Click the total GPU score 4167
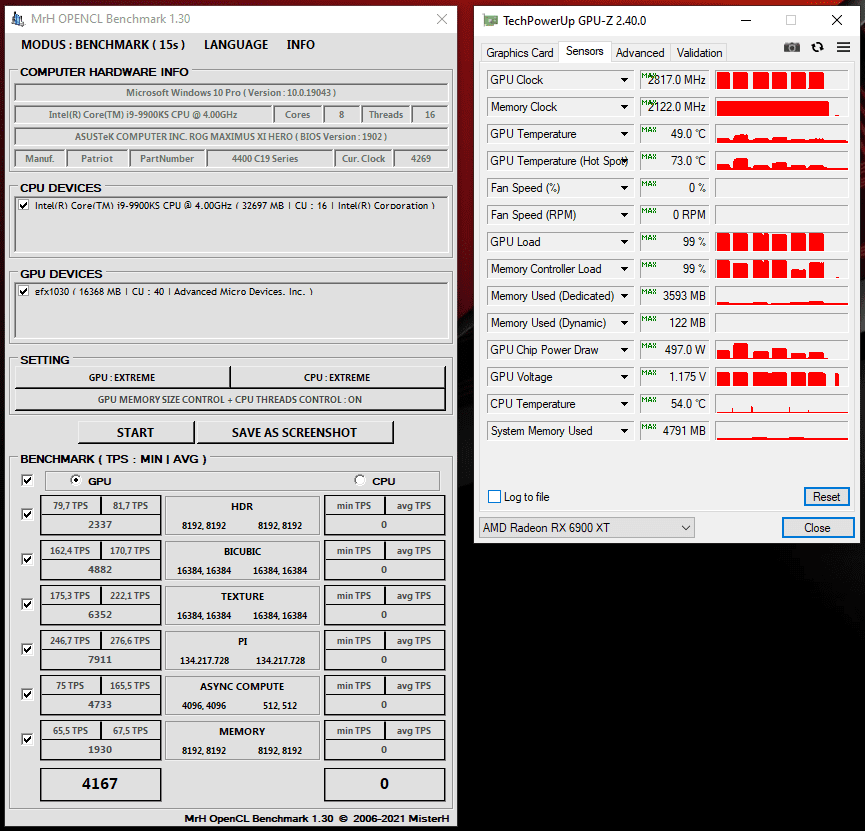 click(100, 784)
